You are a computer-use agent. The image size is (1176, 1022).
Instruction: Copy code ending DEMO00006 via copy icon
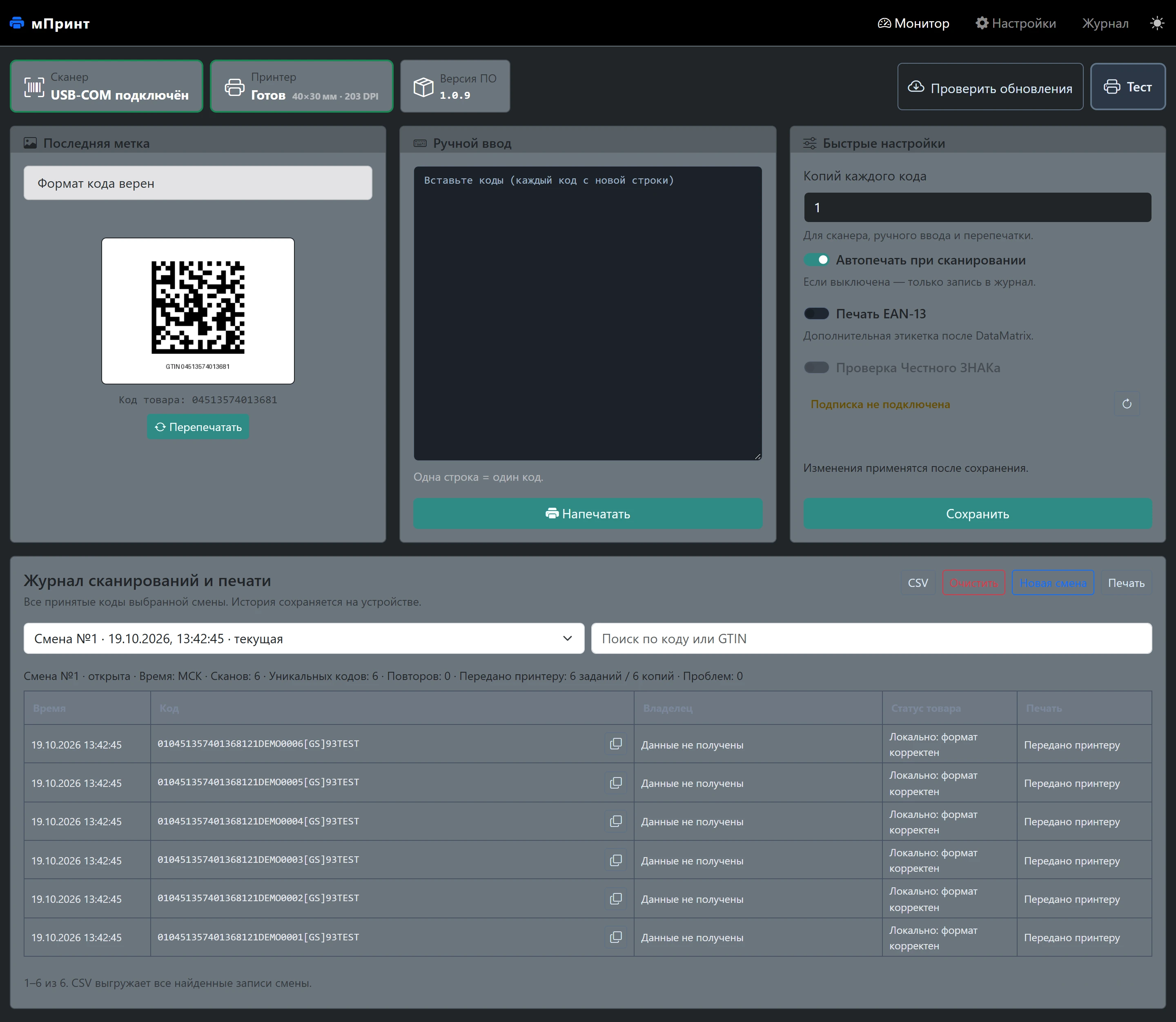[616, 744]
